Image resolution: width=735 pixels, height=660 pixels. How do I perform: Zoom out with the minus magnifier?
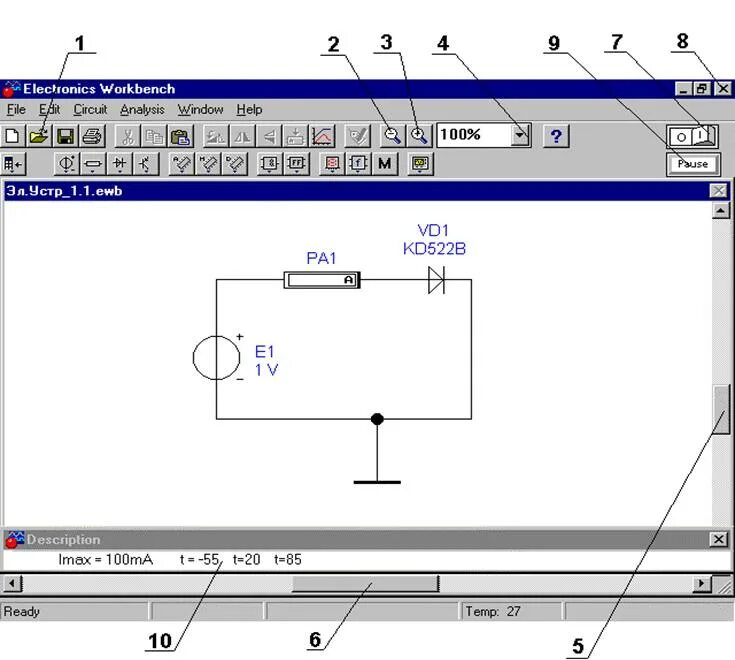pyautogui.click(x=392, y=135)
